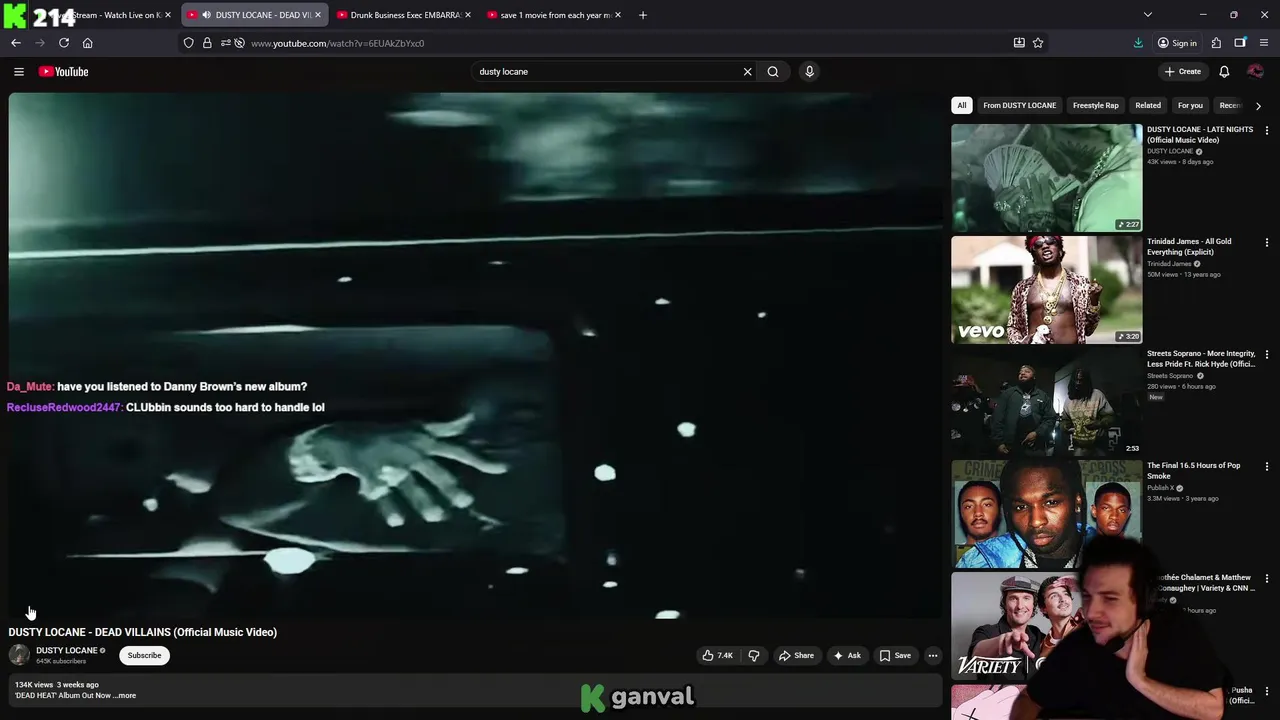Image resolution: width=1280 pixels, height=720 pixels.
Task: Subscribe to DUSTY LOCANE channel
Action: coord(144,656)
